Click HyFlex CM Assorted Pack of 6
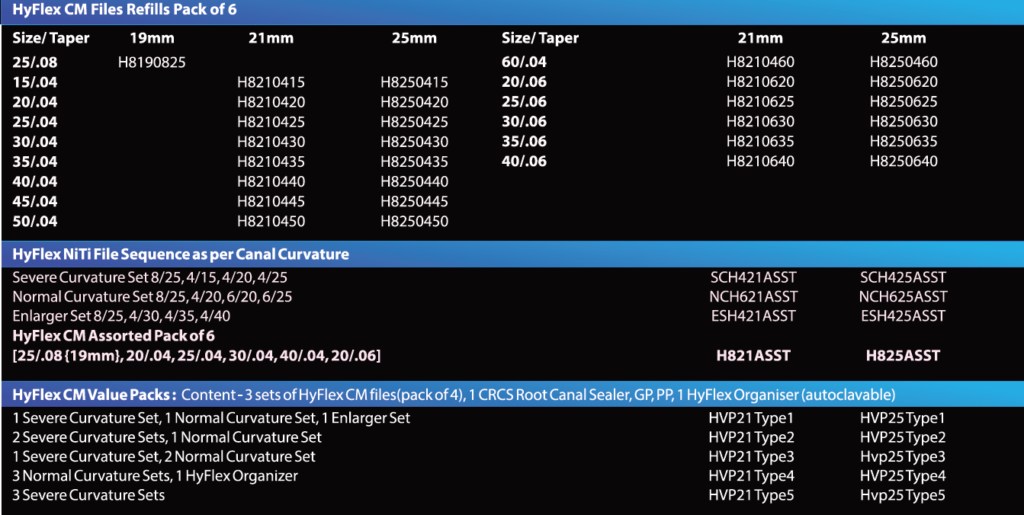 click(x=113, y=336)
